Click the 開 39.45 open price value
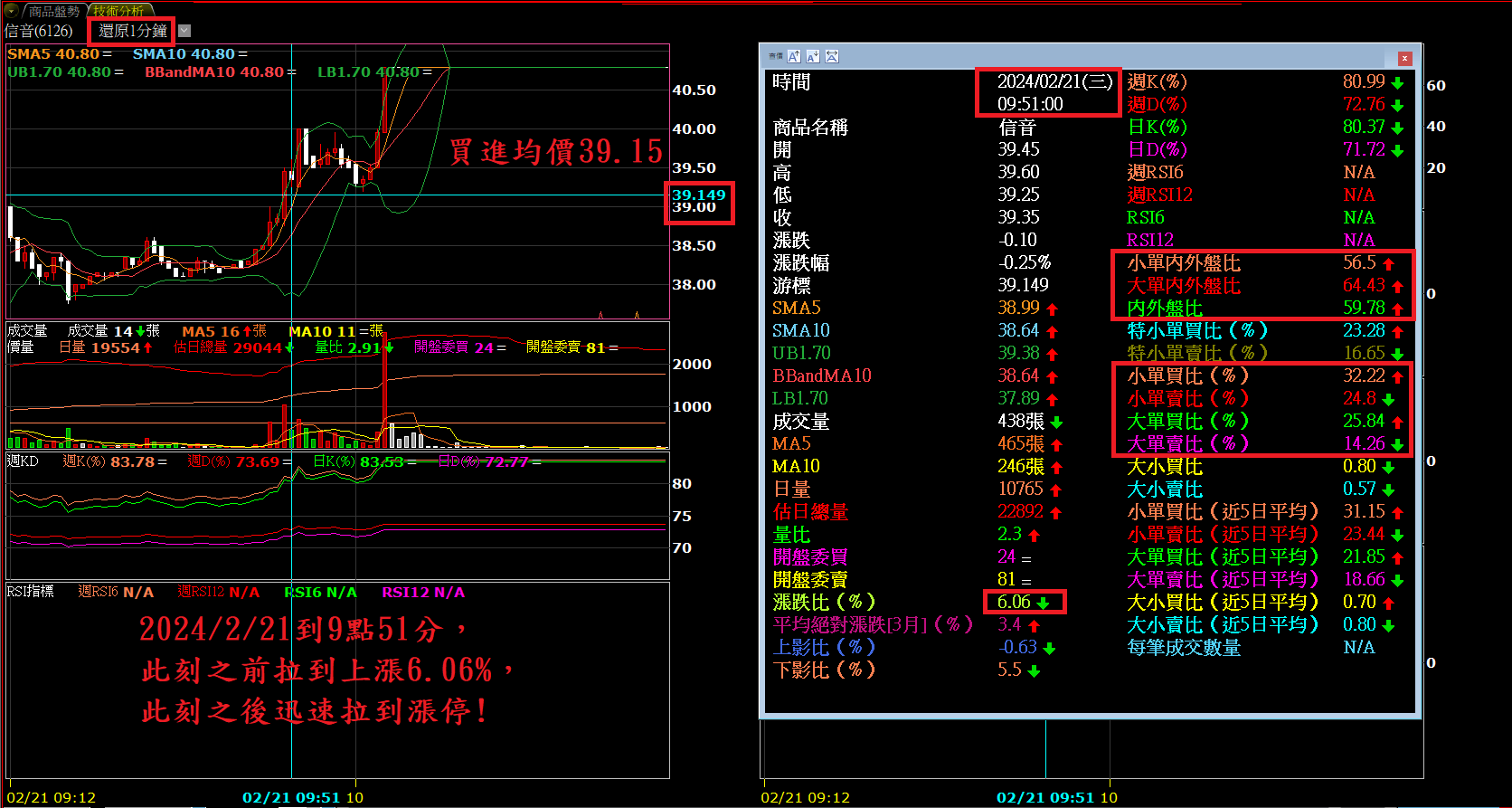This screenshot has height=808, width=1512. 1018,149
